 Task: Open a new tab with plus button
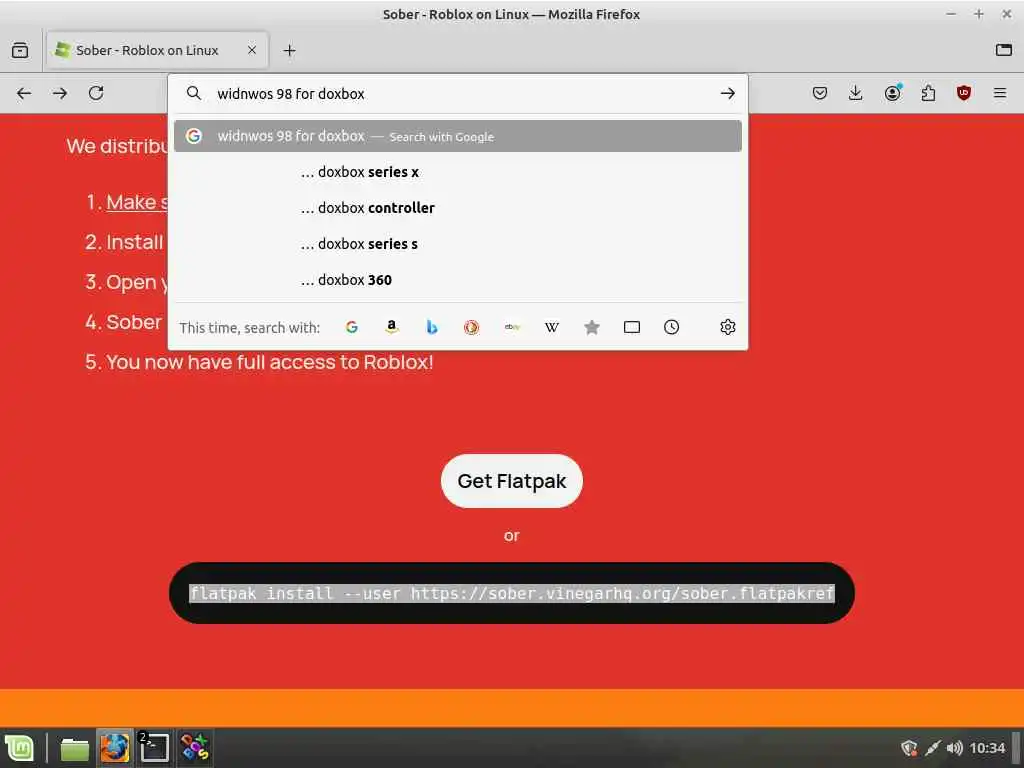[289, 50]
